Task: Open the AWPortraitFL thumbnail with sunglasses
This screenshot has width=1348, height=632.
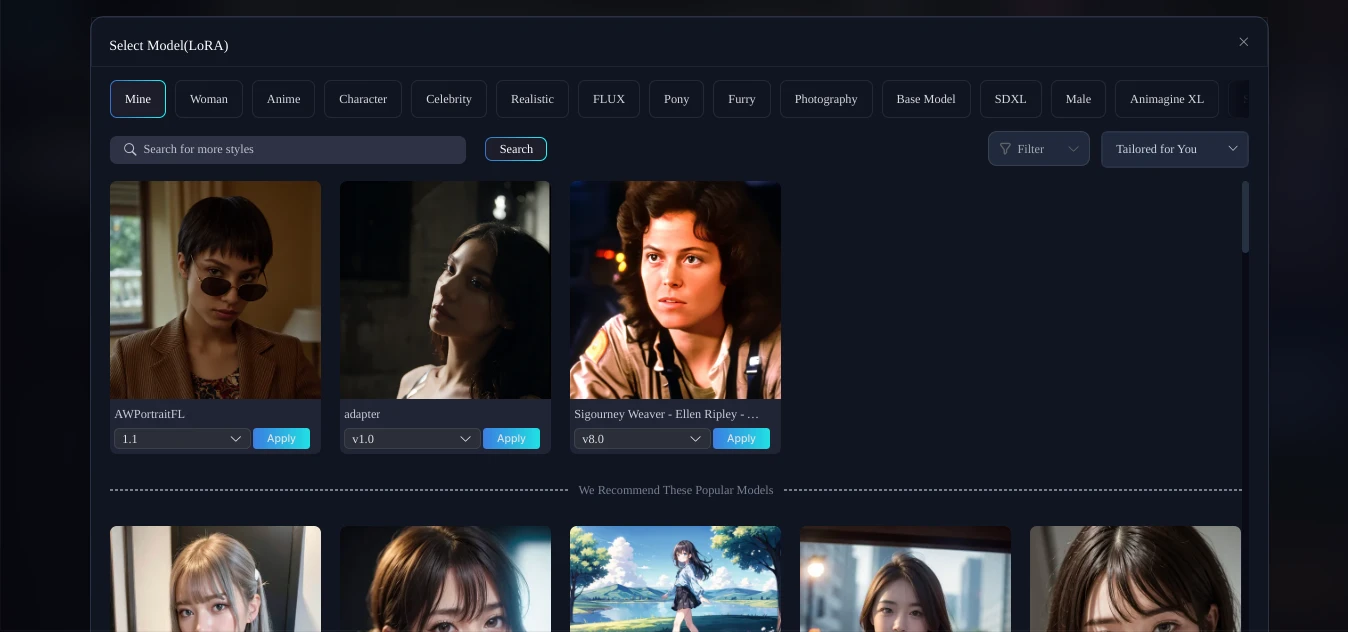Action: 215,290
